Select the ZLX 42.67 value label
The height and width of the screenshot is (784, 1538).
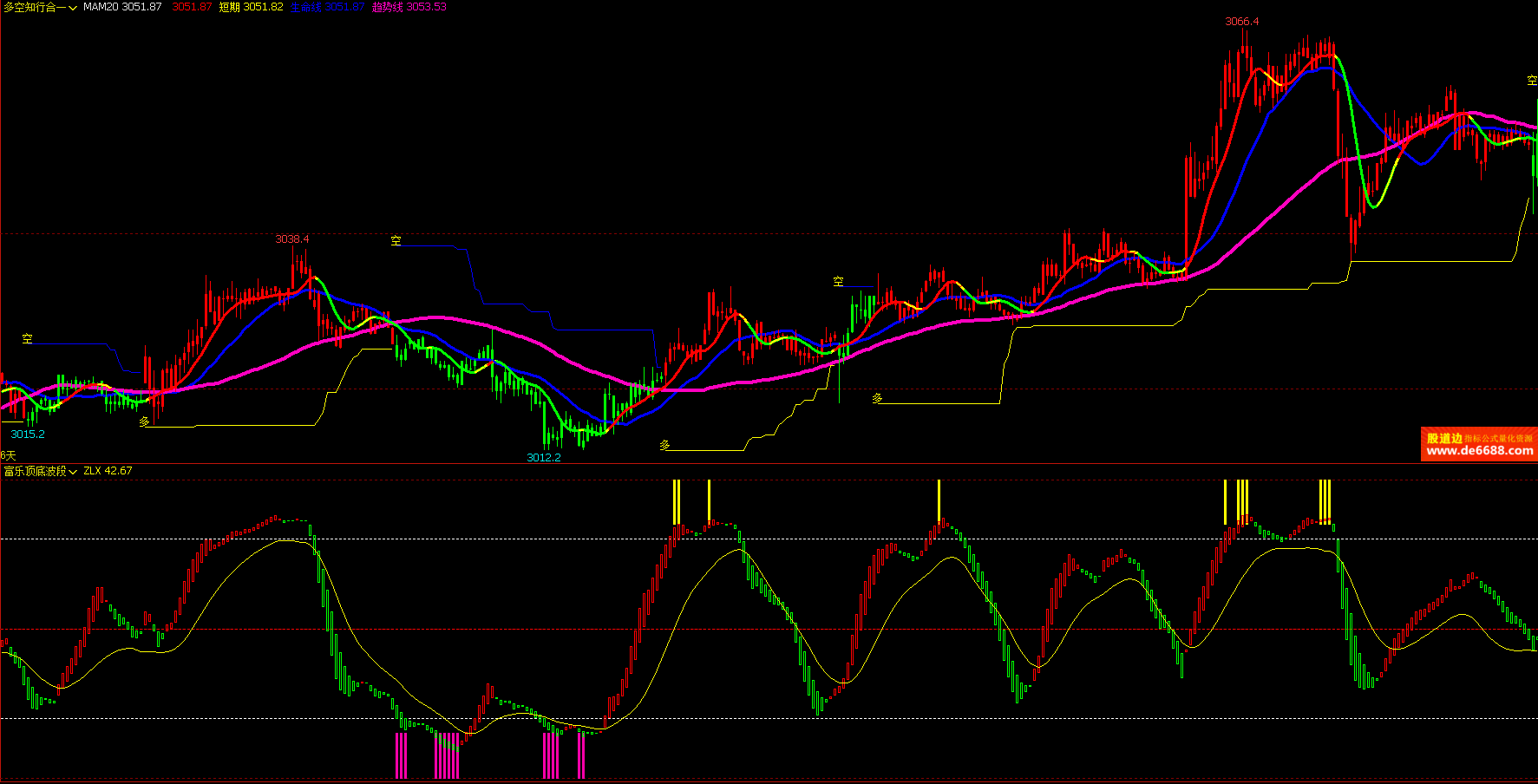(x=108, y=471)
